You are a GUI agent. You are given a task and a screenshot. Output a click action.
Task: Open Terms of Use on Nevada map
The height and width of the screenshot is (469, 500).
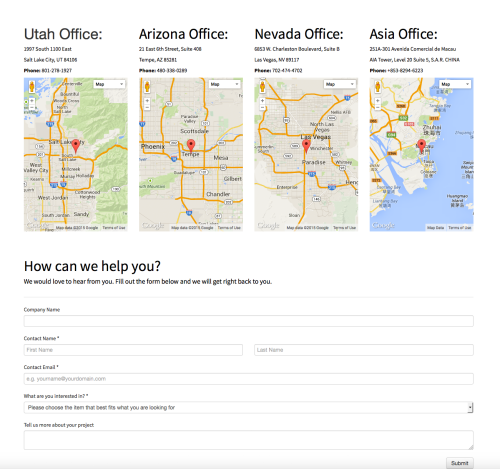point(345,228)
